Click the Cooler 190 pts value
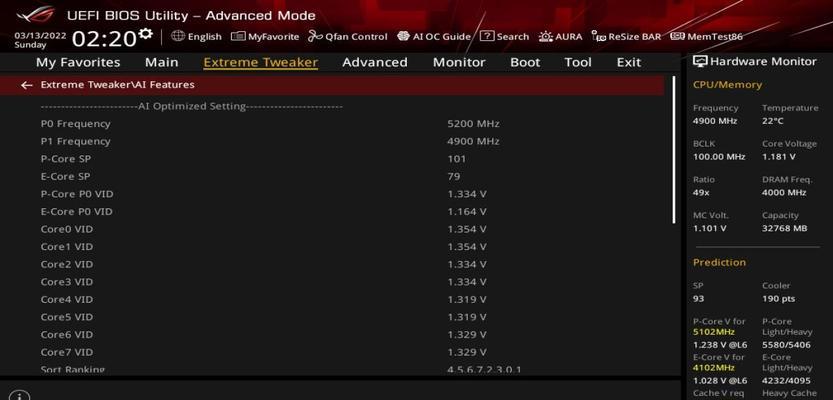The width and height of the screenshot is (833, 400). click(778, 299)
